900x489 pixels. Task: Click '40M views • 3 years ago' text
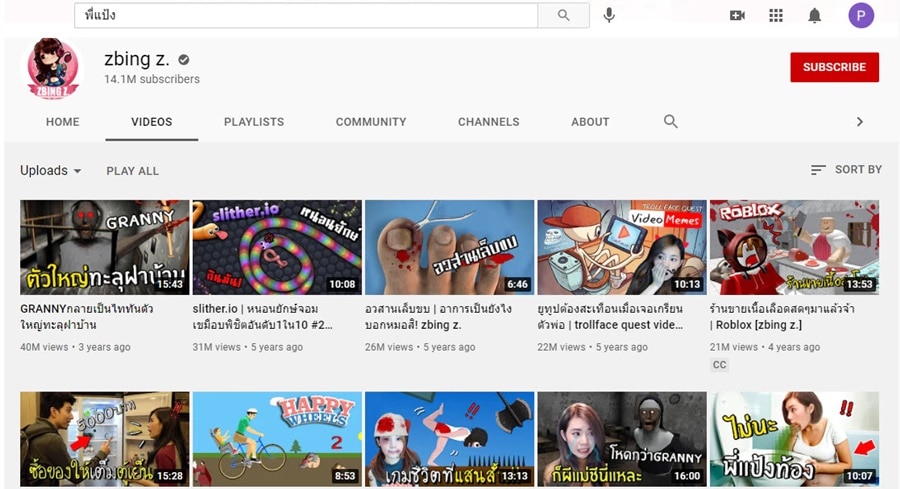75,347
